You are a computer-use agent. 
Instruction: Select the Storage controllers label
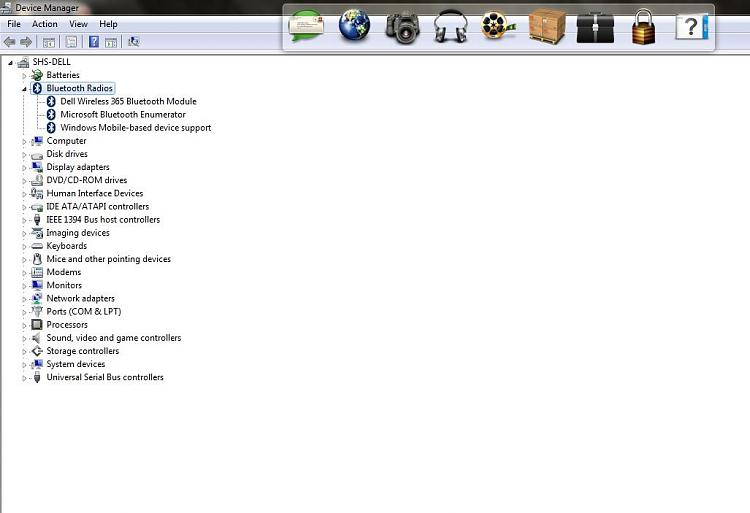click(83, 351)
